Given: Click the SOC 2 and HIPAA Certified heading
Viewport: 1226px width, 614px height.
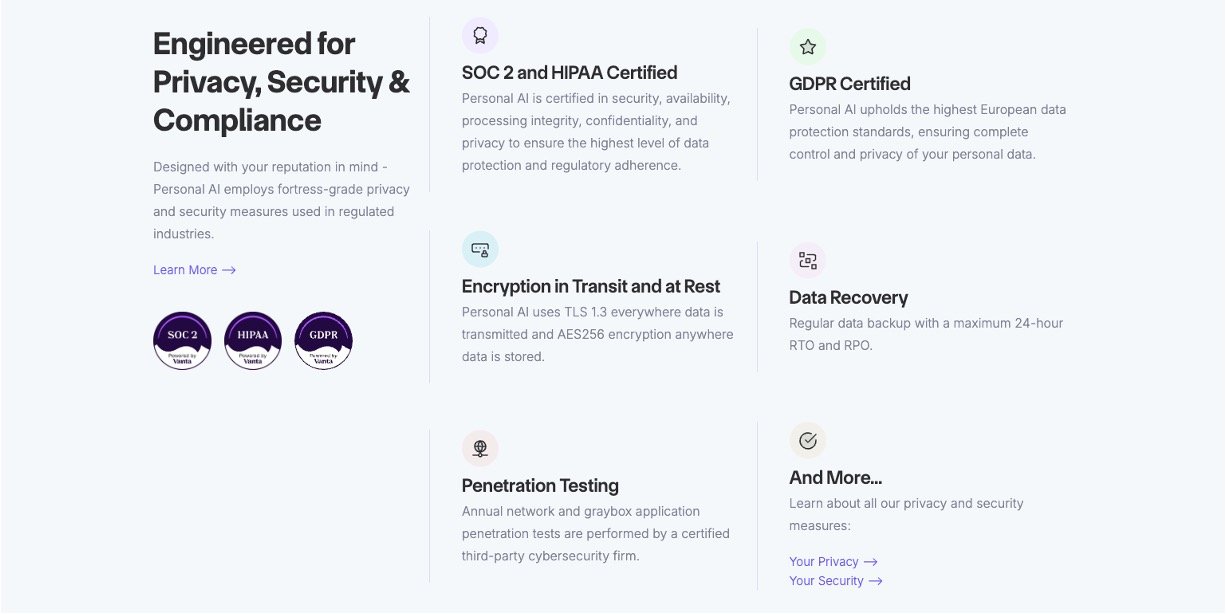Looking at the screenshot, I should [x=569, y=73].
